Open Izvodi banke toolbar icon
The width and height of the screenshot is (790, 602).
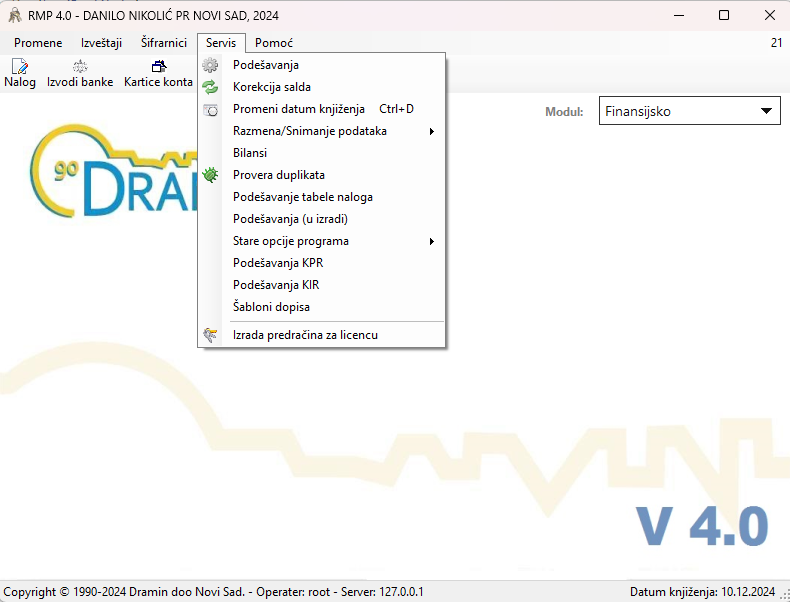point(80,74)
